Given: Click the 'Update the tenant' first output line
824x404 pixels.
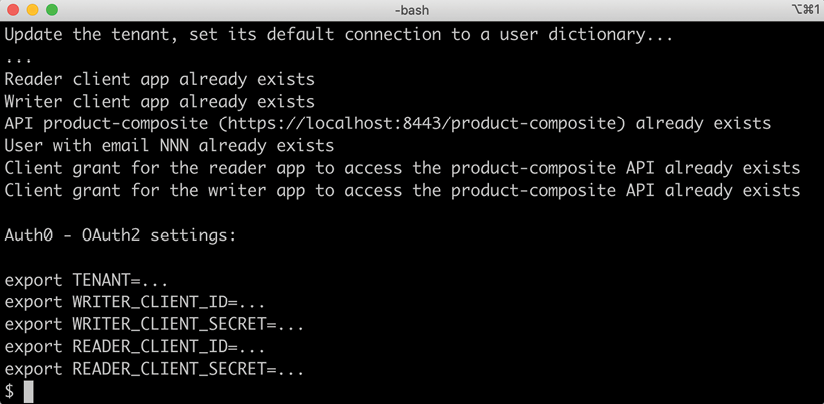Looking at the screenshot, I should 339,35.
